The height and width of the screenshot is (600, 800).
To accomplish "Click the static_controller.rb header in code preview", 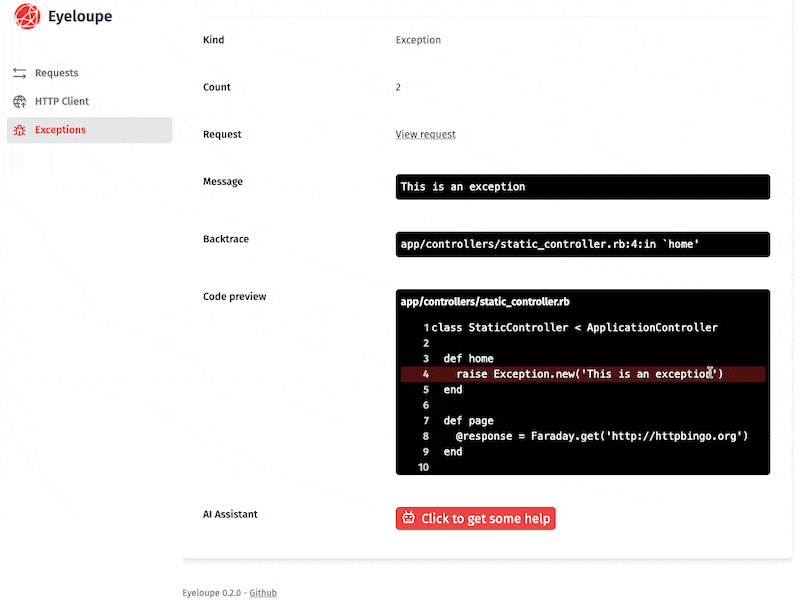I will coord(484,301).
